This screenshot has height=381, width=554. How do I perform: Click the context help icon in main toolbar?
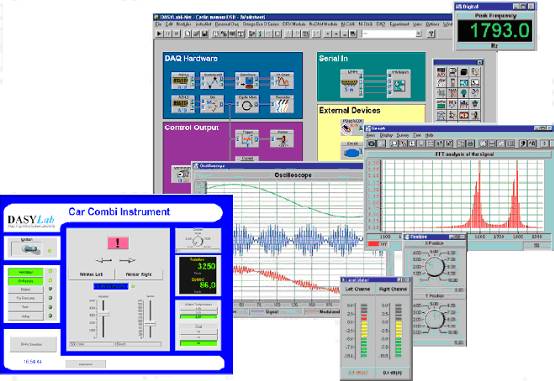[431, 34]
